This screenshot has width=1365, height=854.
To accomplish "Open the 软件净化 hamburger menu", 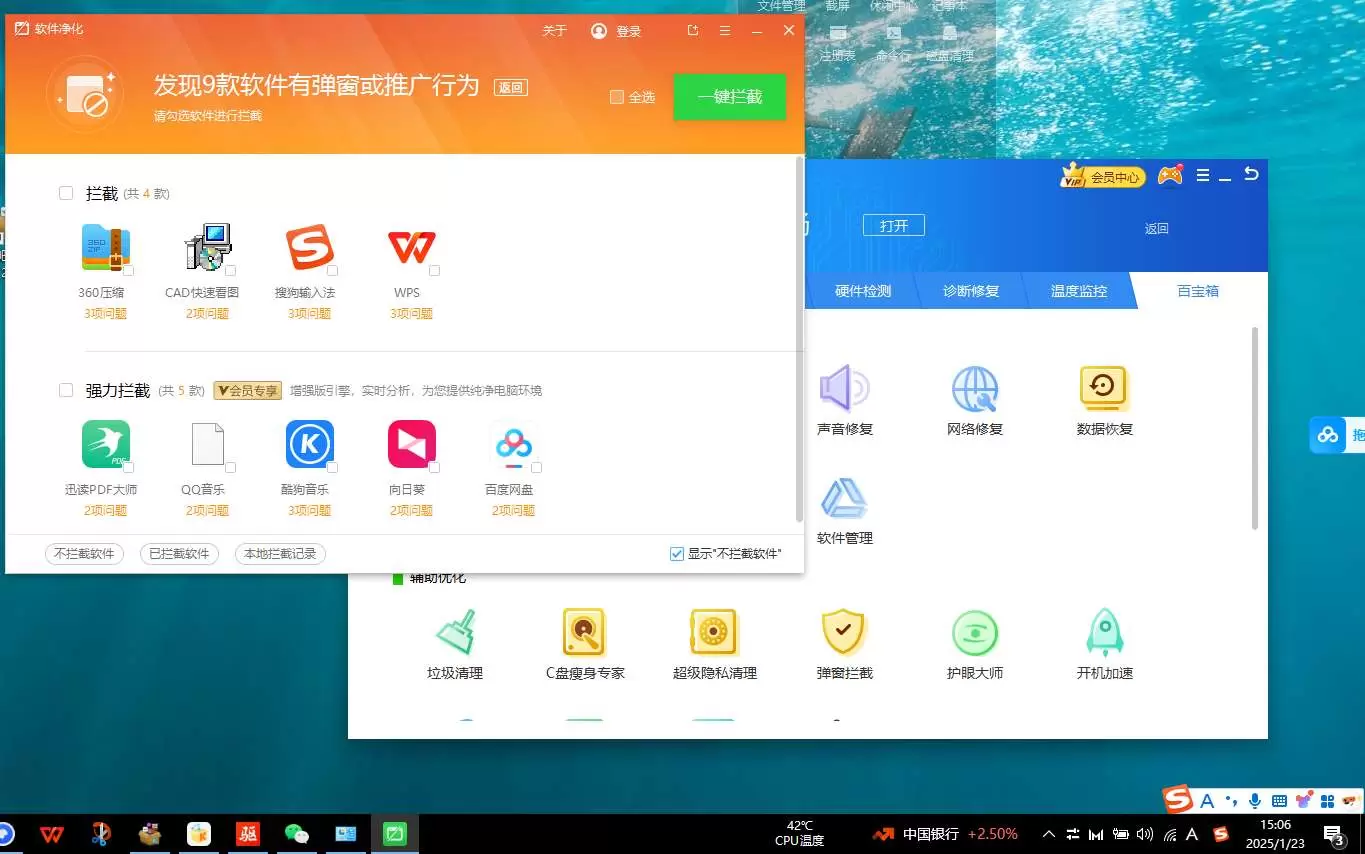I will (725, 31).
